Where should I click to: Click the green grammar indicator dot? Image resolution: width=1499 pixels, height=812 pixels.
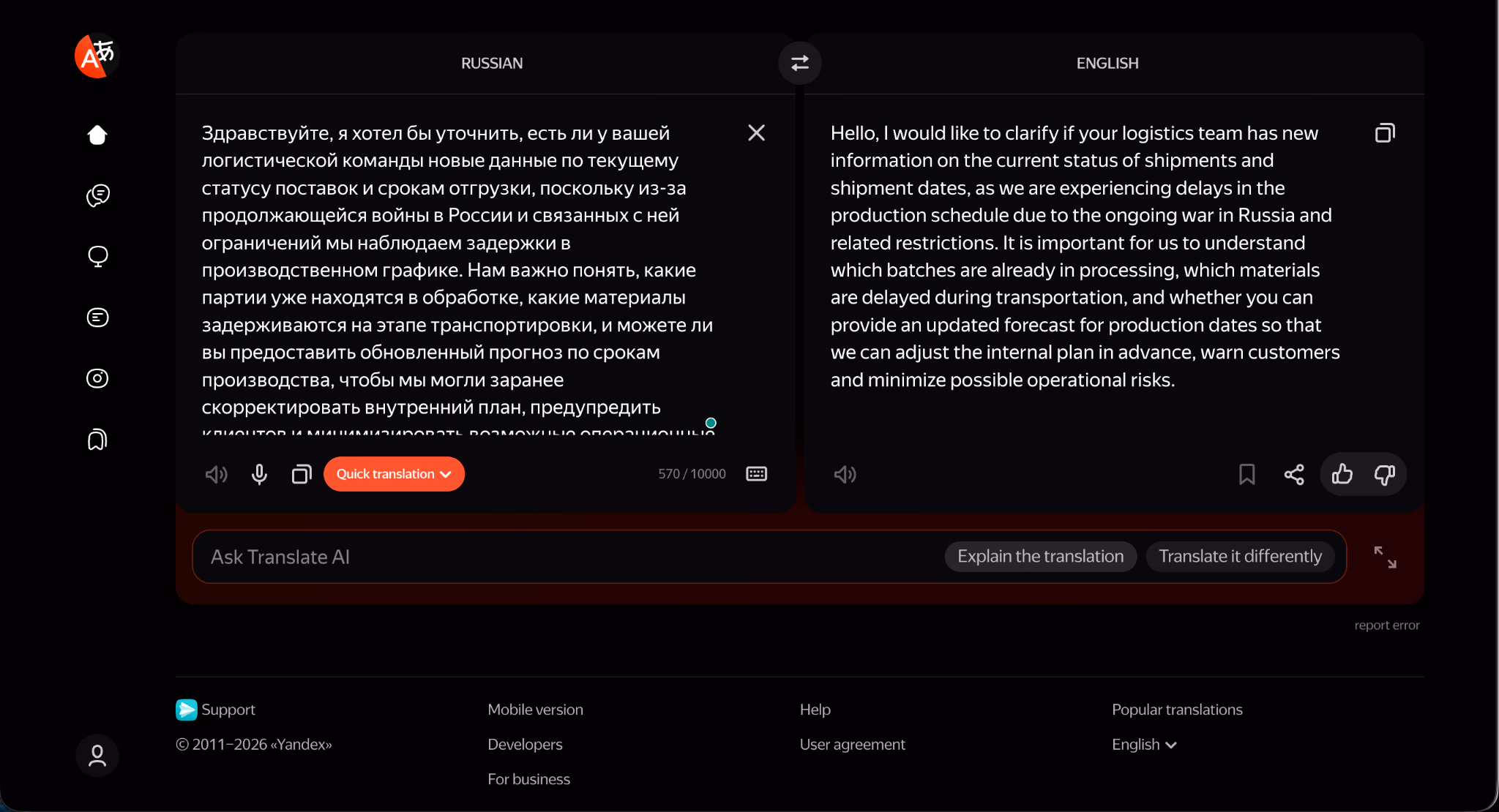(x=711, y=423)
